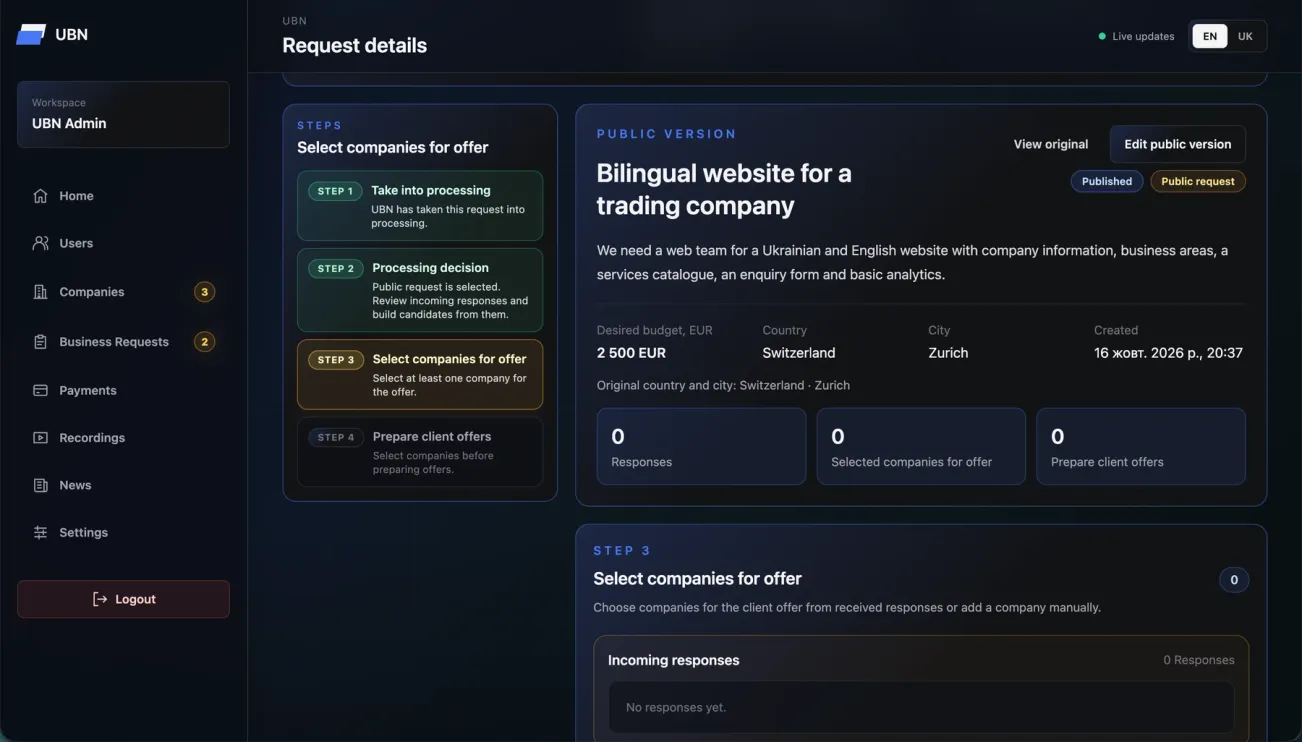The width and height of the screenshot is (1302, 742).
Task: Click the 'Incoming responses' heading
Action: point(674,660)
